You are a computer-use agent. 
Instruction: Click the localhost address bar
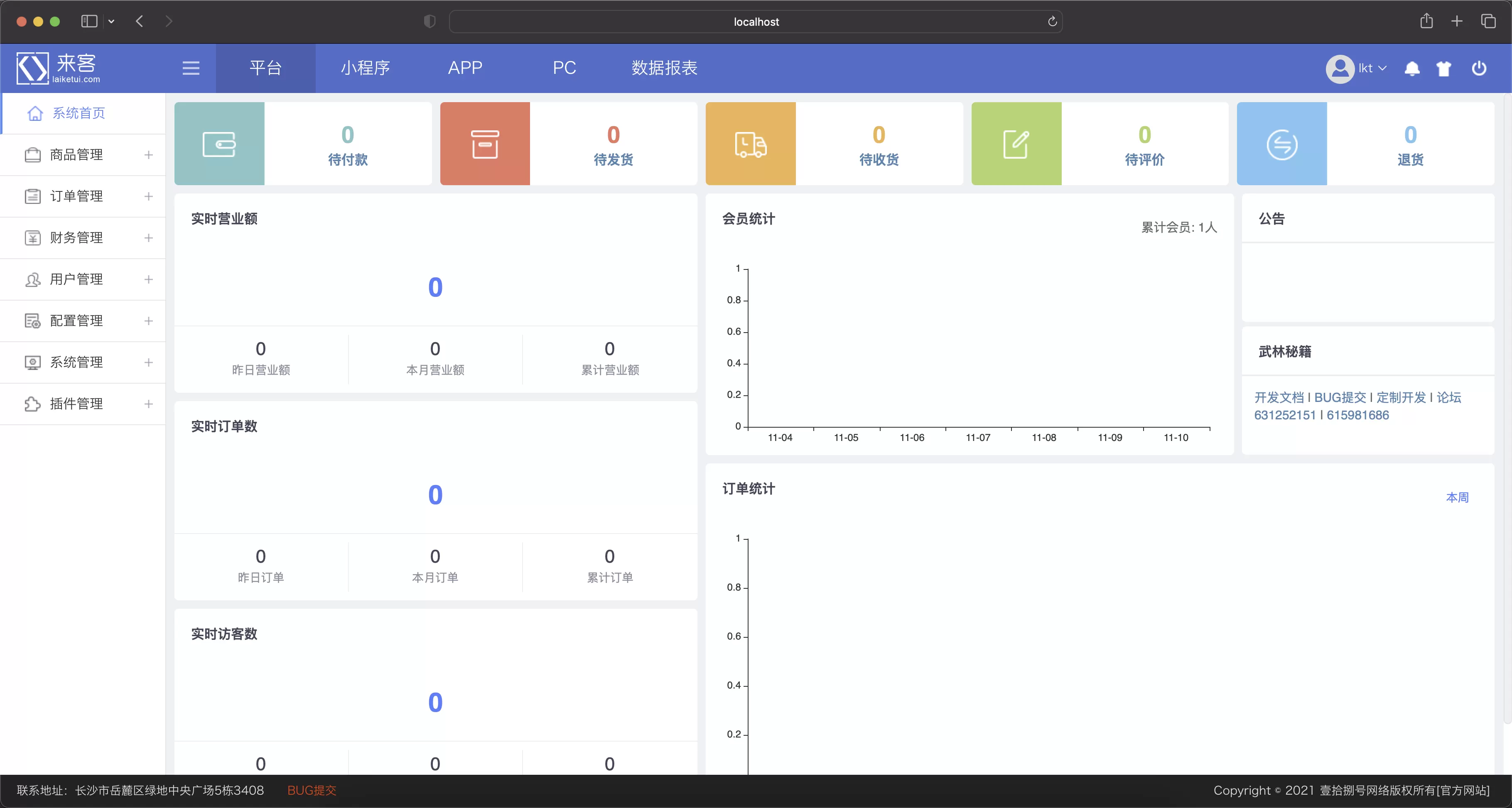point(756,22)
